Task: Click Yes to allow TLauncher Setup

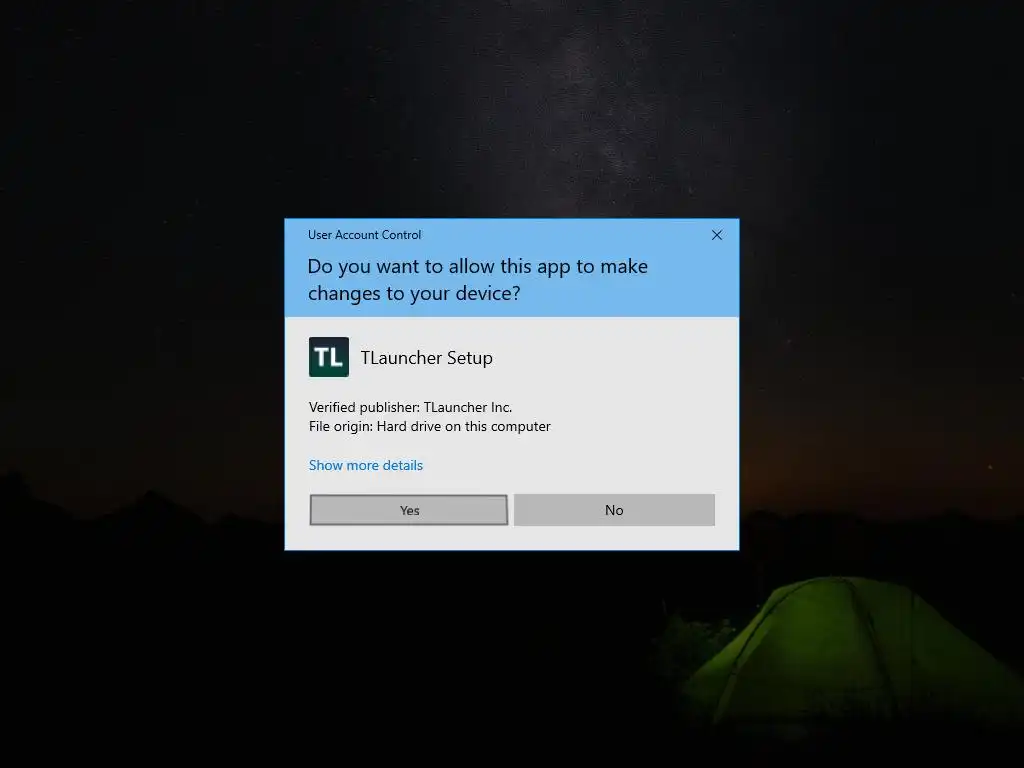Action: pyautogui.click(x=409, y=510)
